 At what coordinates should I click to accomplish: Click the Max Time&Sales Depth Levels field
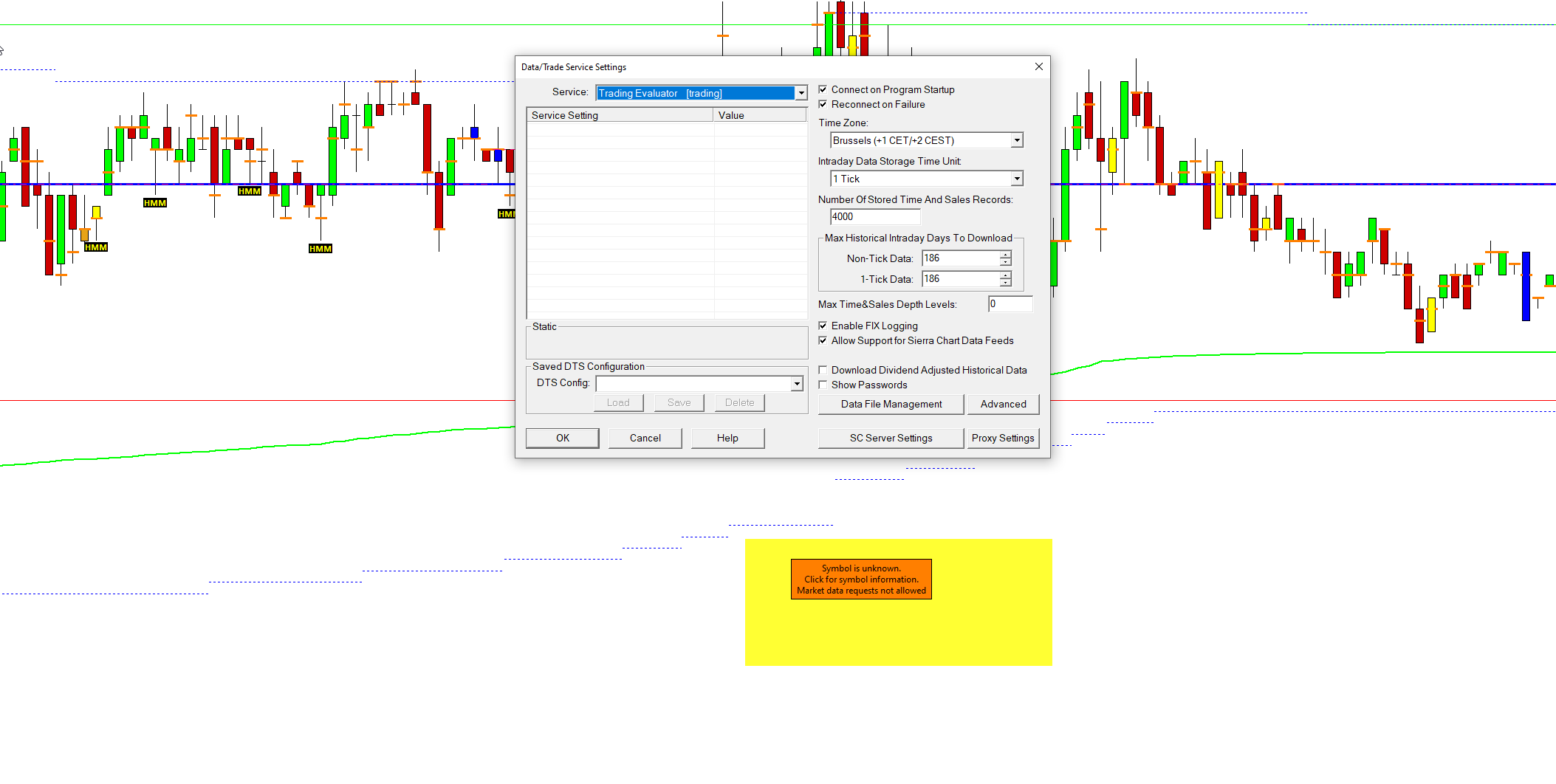coord(1010,304)
